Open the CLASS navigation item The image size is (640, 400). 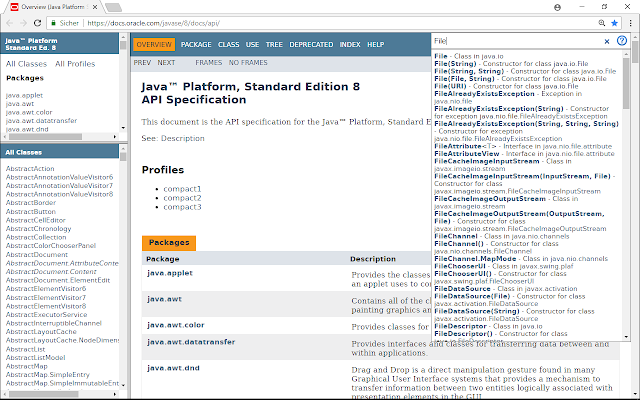tap(229, 44)
